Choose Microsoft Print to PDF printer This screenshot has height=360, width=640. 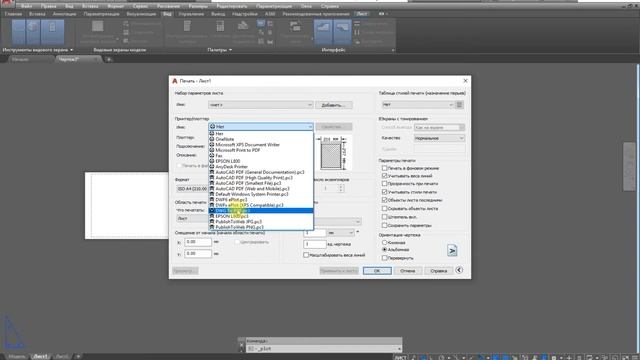(x=238, y=150)
